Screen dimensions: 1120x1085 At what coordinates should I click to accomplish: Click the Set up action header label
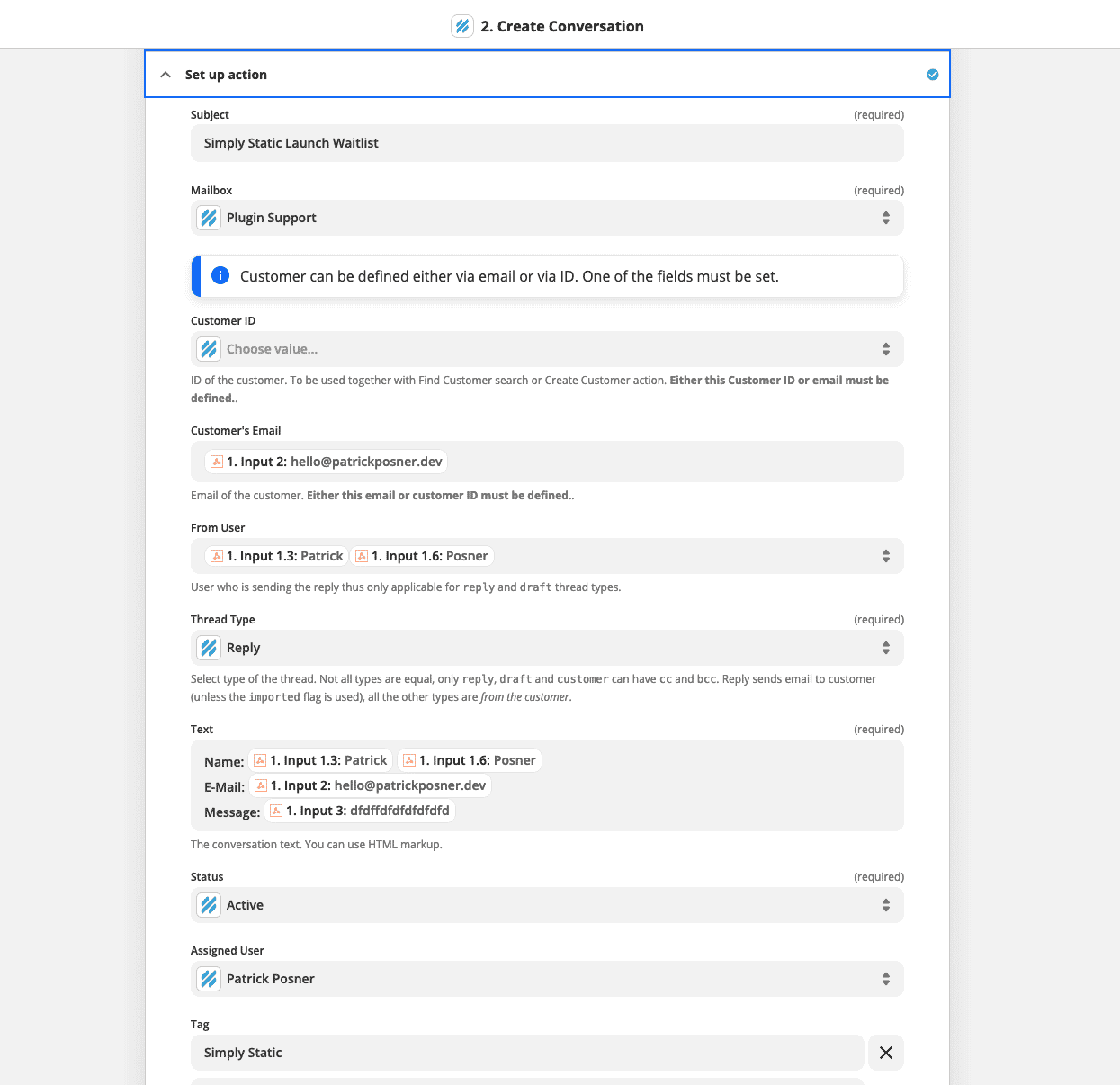point(226,75)
